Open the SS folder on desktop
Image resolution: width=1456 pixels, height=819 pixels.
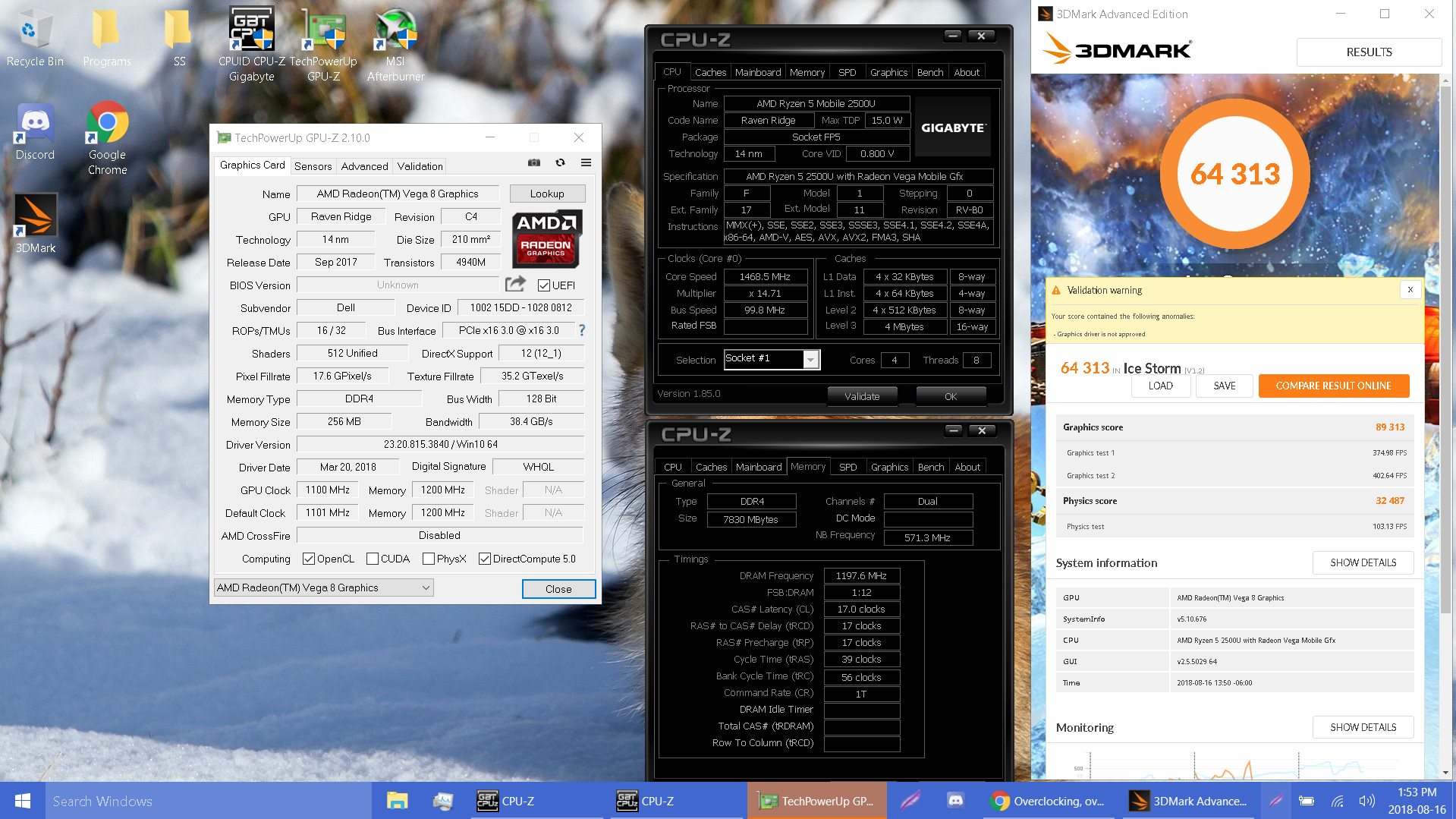point(179,38)
